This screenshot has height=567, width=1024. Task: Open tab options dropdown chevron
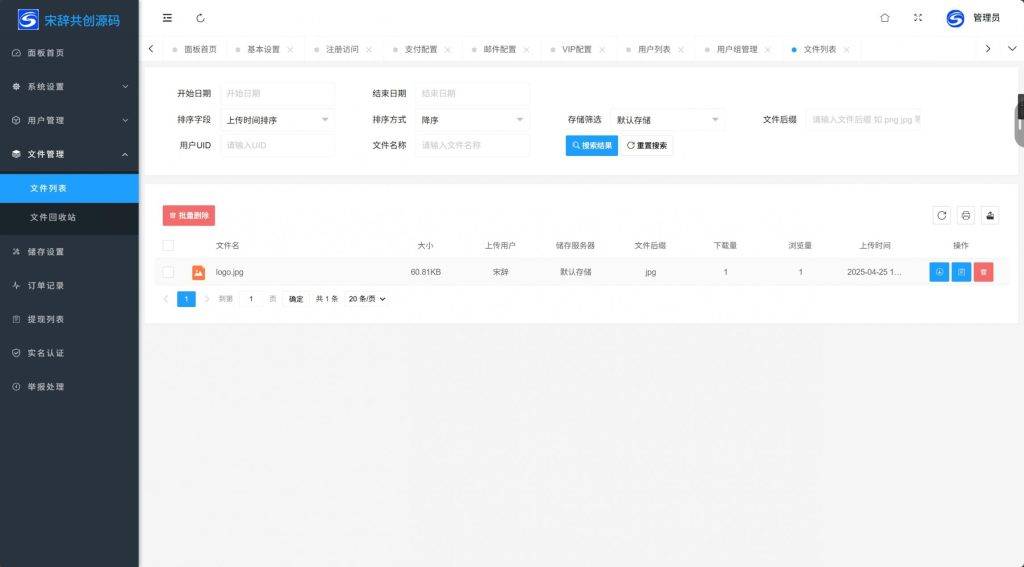[x=1012, y=49]
